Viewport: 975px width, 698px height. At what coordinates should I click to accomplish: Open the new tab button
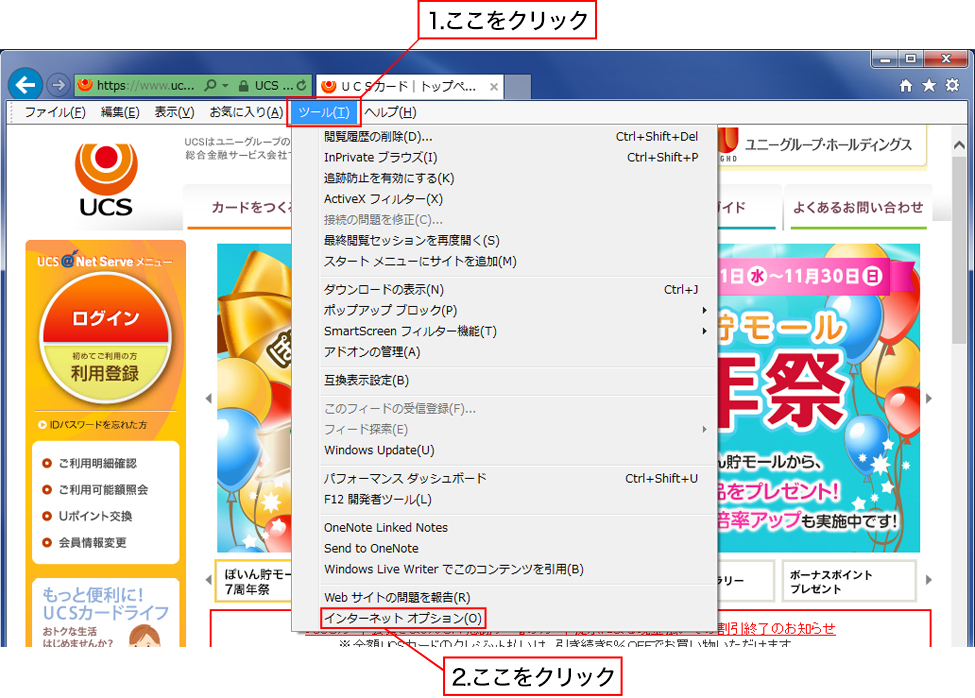(x=517, y=87)
